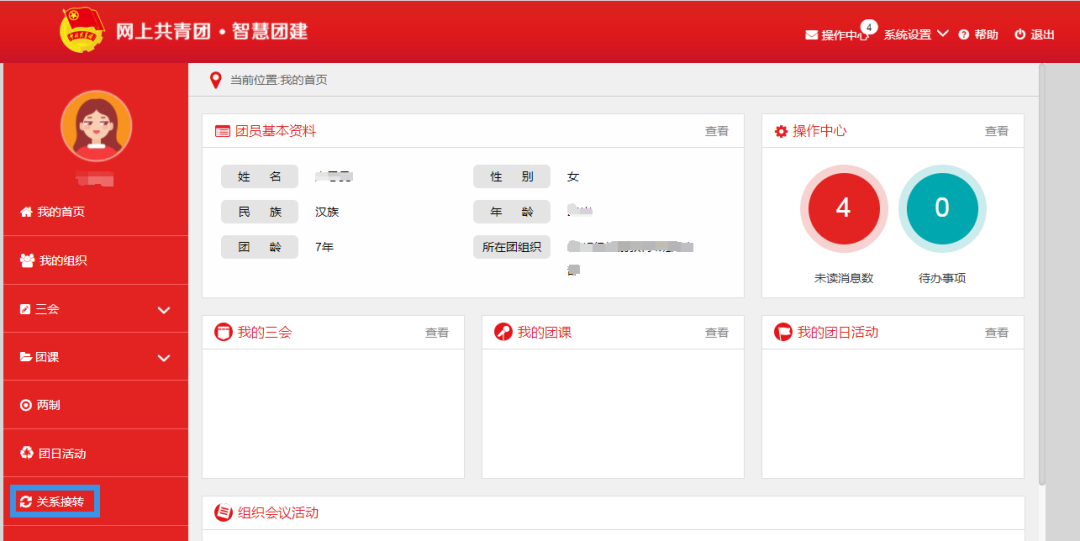This screenshot has height=541, width=1080.
Task: Select 关系接转 in sidebar
Action: tap(59, 501)
